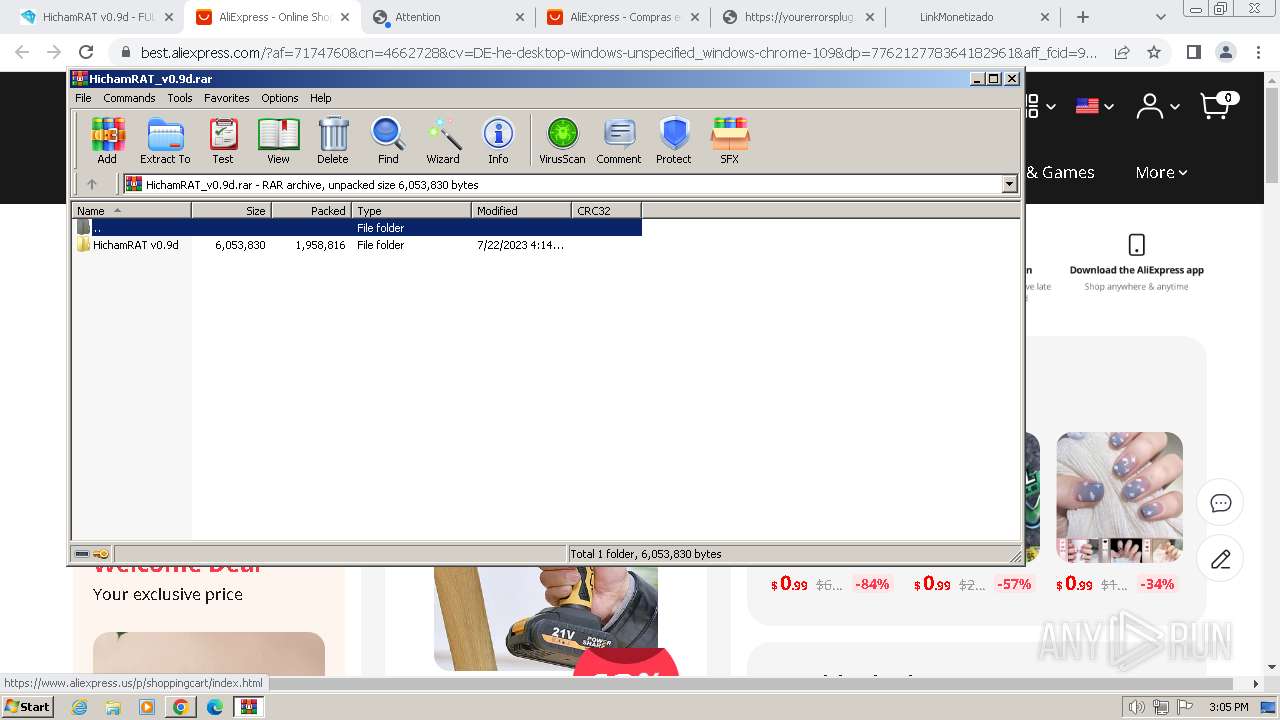Image resolution: width=1280 pixels, height=720 pixels.
Task: Open the Wizard wand icon
Action: (x=443, y=141)
